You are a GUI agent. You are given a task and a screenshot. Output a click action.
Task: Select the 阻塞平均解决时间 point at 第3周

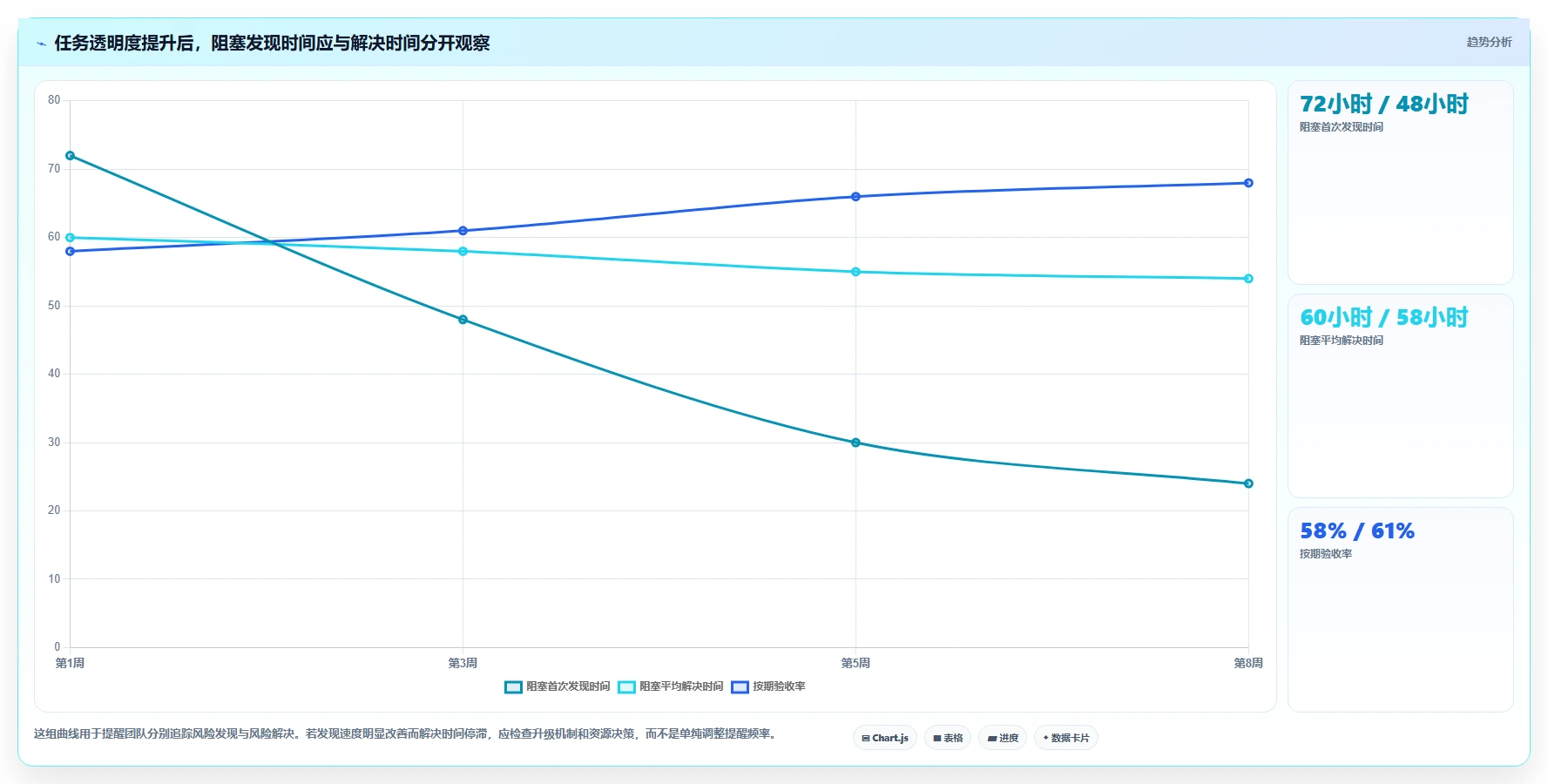point(463,252)
